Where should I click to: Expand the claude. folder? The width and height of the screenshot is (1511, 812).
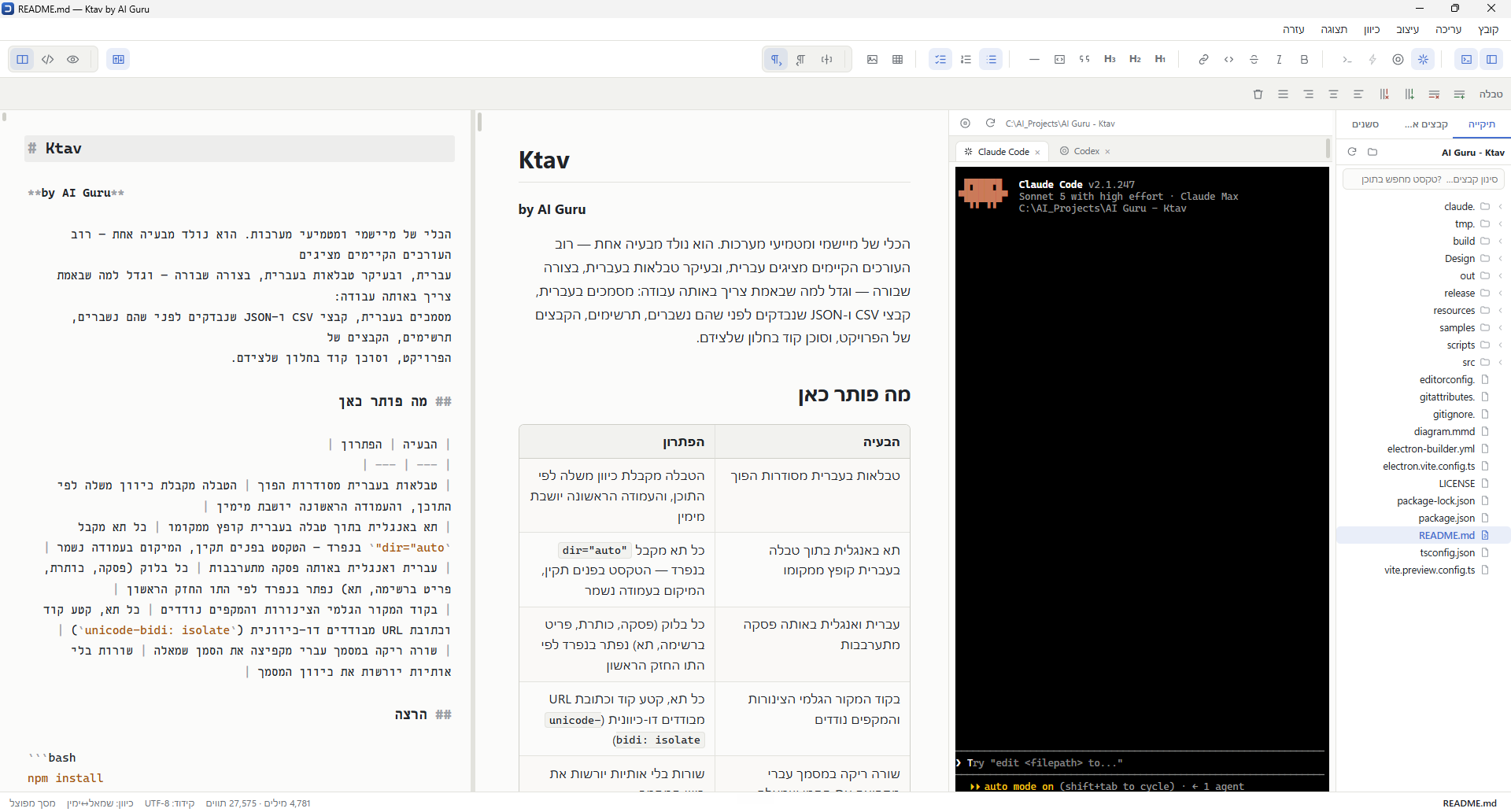tap(1424, 206)
